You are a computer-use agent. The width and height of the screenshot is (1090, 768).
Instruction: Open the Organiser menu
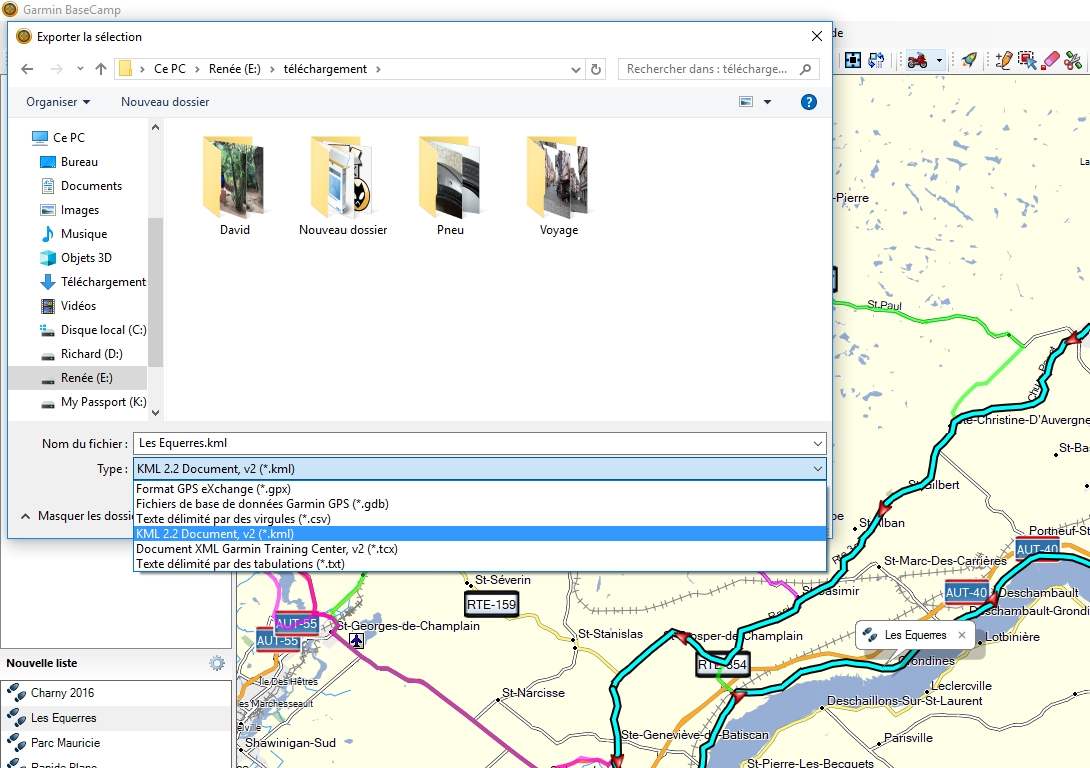[x=58, y=101]
